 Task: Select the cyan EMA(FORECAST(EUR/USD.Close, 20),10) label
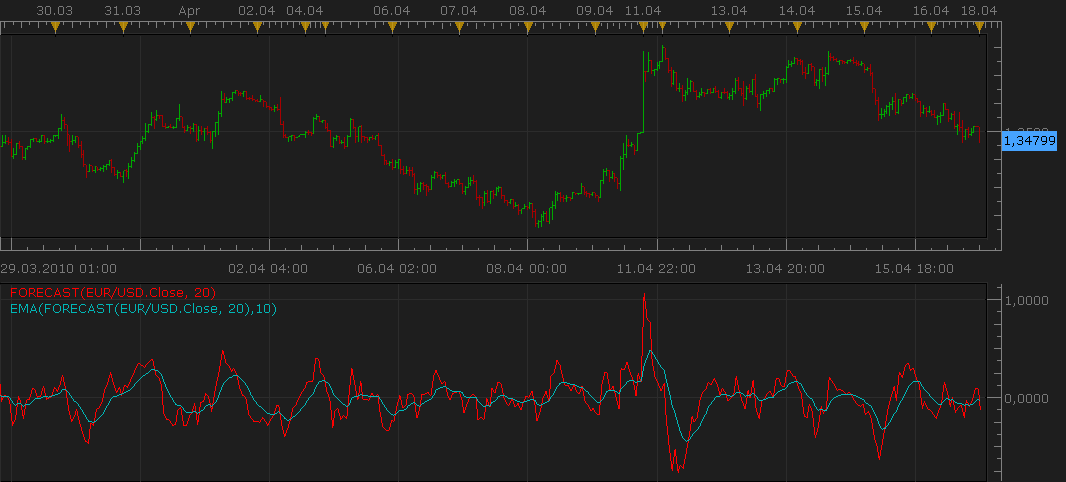[144, 309]
